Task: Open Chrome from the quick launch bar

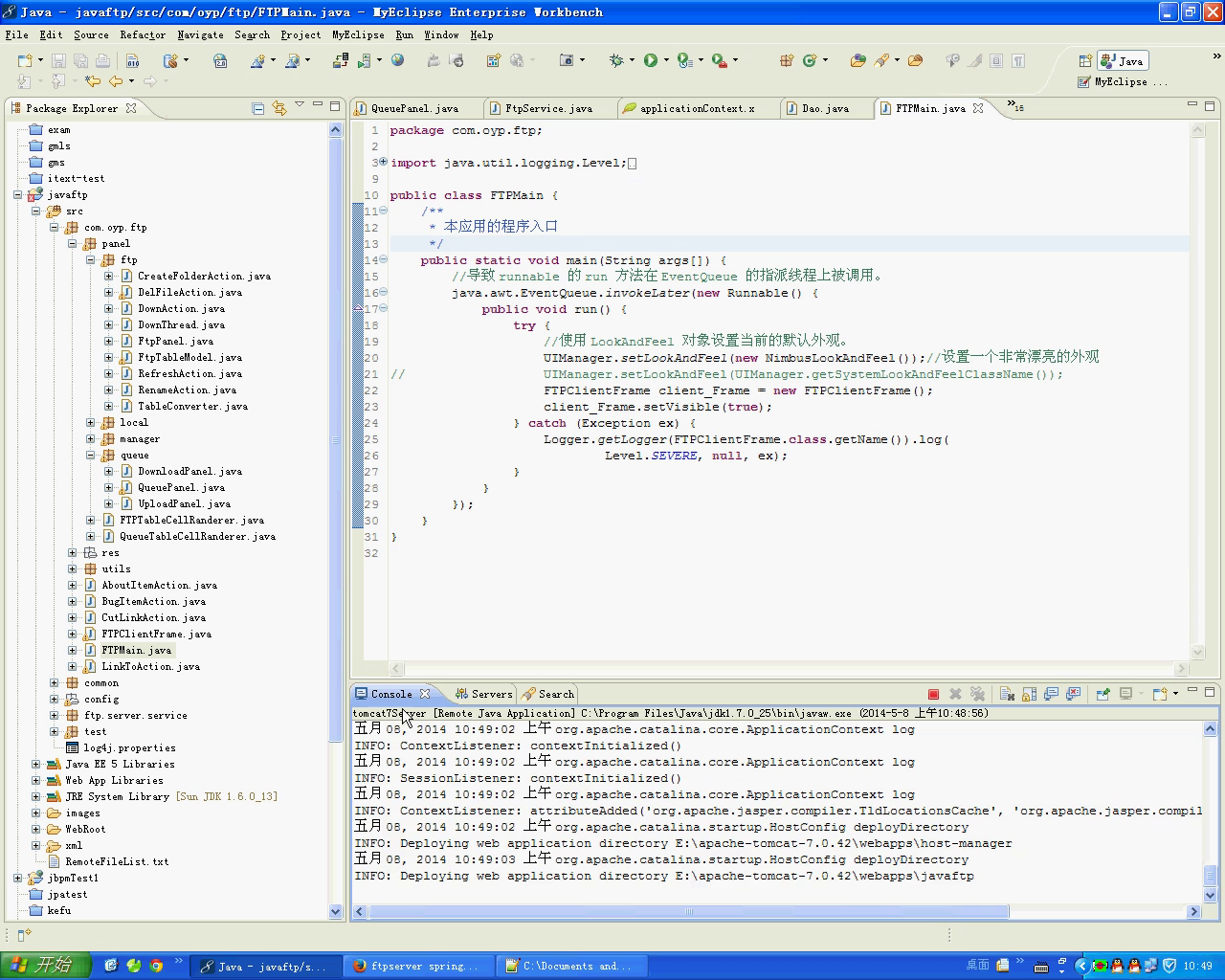Action: coord(156,966)
